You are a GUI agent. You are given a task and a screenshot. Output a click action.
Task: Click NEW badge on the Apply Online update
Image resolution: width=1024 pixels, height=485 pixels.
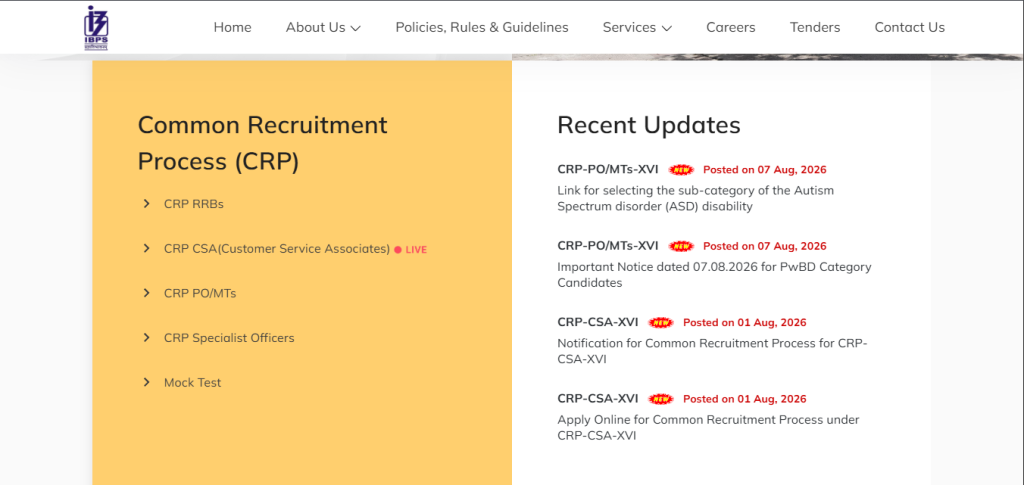[662, 399]
